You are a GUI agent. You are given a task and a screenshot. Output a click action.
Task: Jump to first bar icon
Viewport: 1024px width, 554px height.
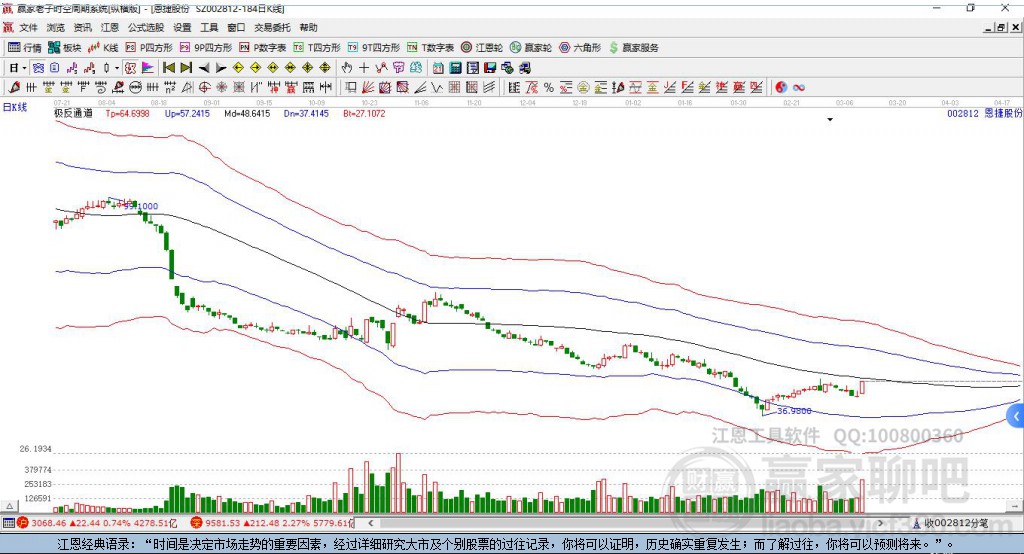168,68
